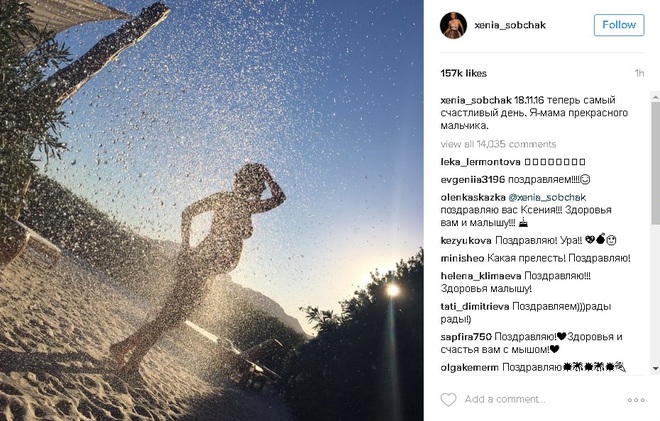The image size is (660, 421).
Task: Click the 1h post timestamp
Action: (x=639, y=73)
